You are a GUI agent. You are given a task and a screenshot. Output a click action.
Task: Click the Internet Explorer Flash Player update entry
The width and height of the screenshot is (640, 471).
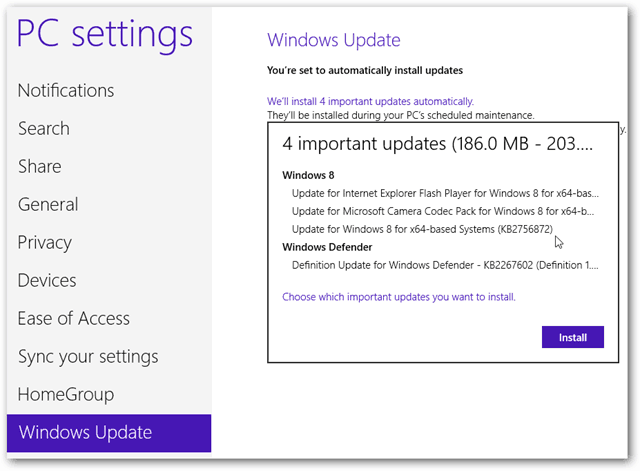[445, 193]
